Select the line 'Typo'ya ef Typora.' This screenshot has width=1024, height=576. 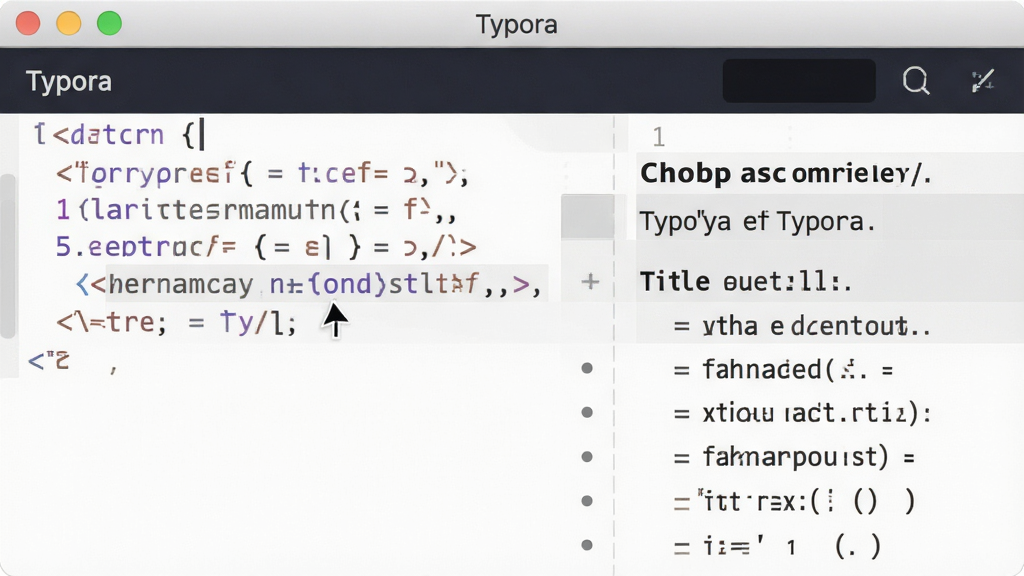click(x=757, y=221)
